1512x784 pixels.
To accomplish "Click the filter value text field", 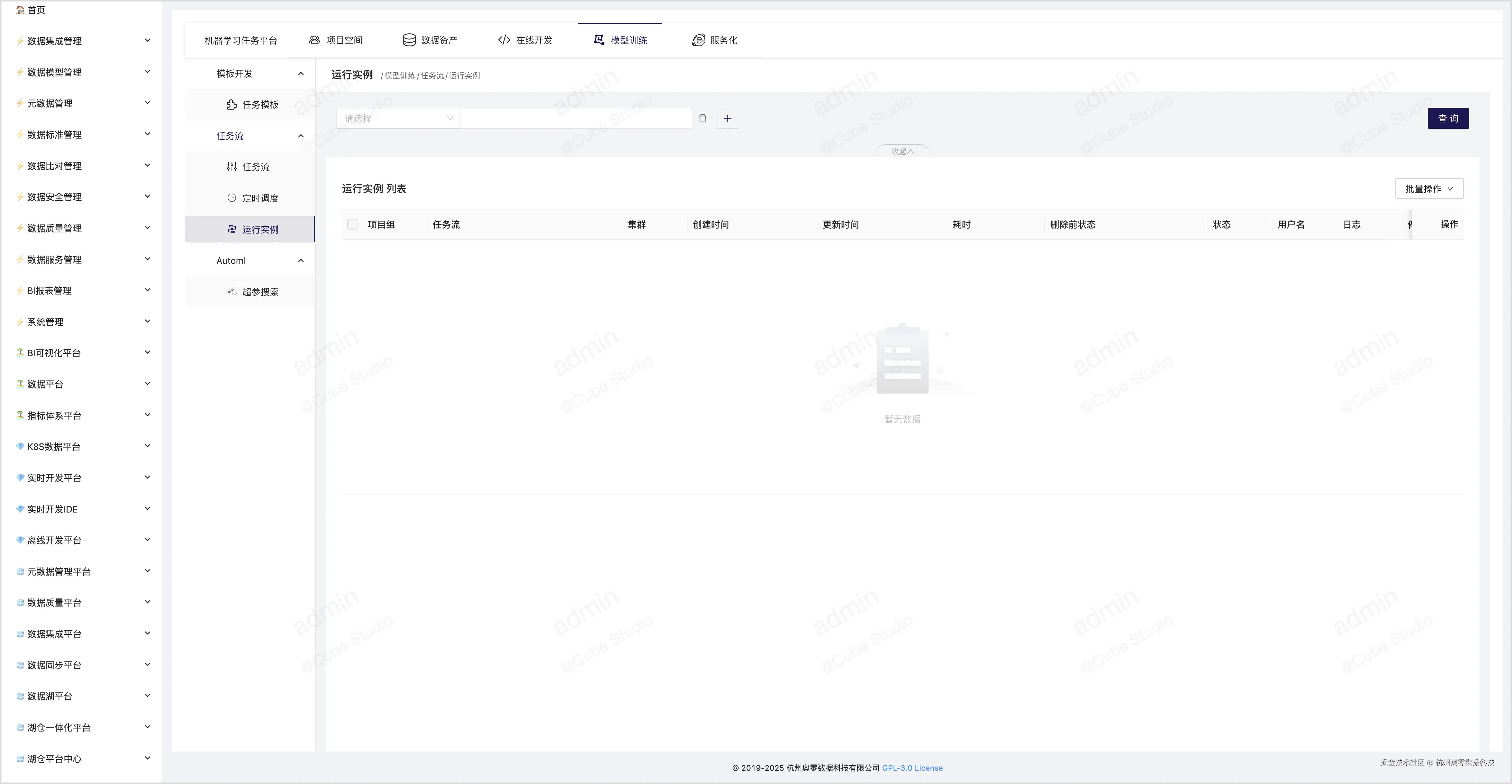I will 576,118.
